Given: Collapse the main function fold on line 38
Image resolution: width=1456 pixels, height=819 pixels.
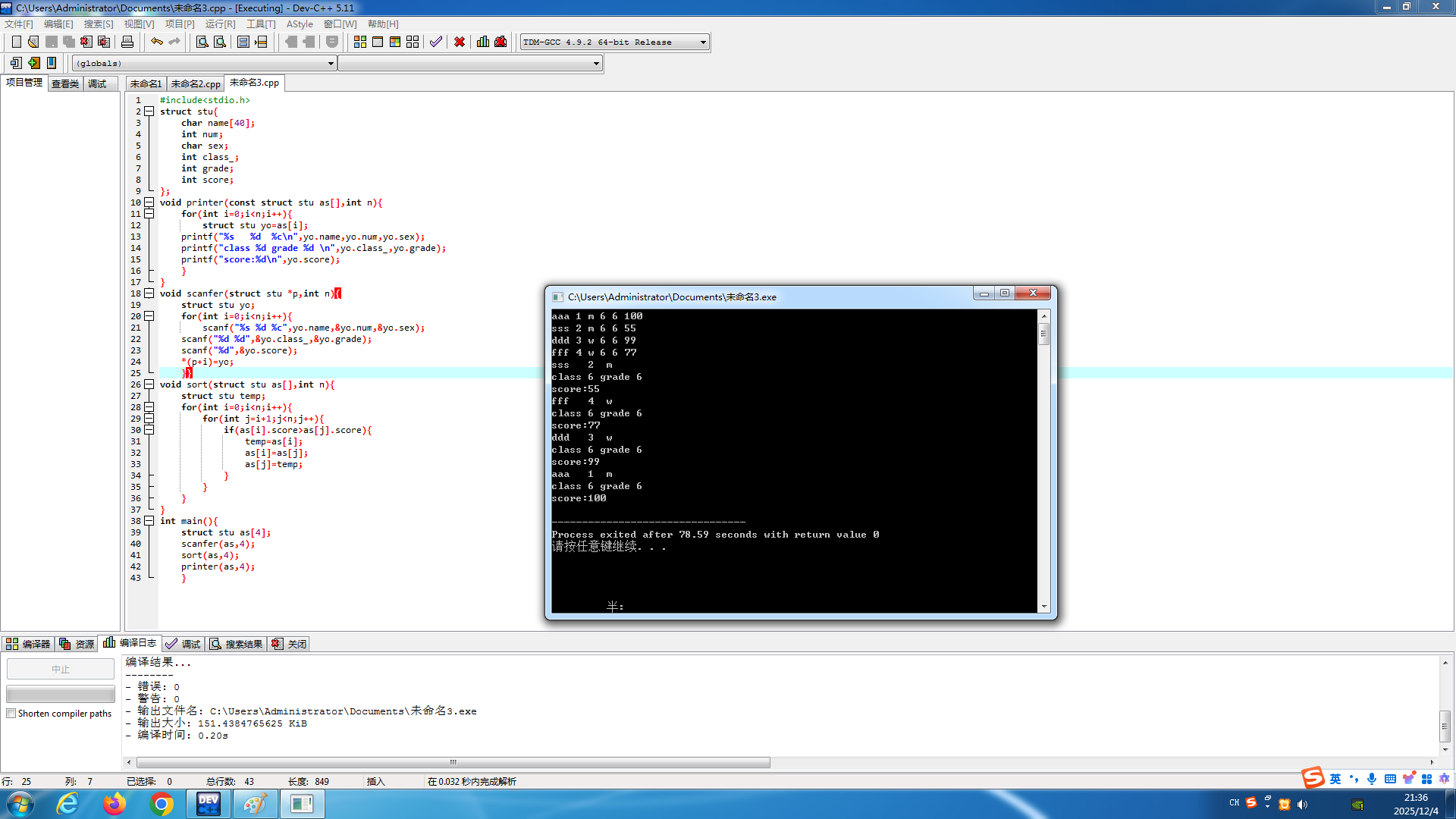Looking at the screenshot, I should point(149,521).
